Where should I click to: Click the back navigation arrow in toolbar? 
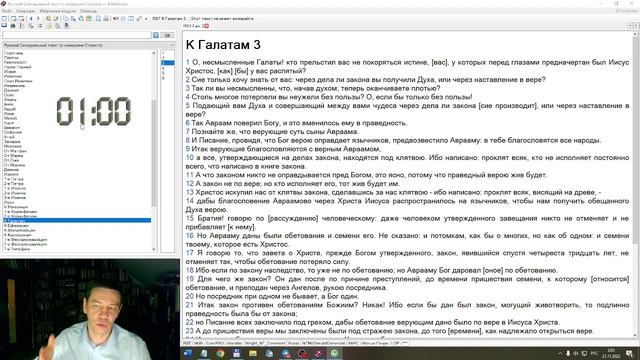(x=31, y=18)
